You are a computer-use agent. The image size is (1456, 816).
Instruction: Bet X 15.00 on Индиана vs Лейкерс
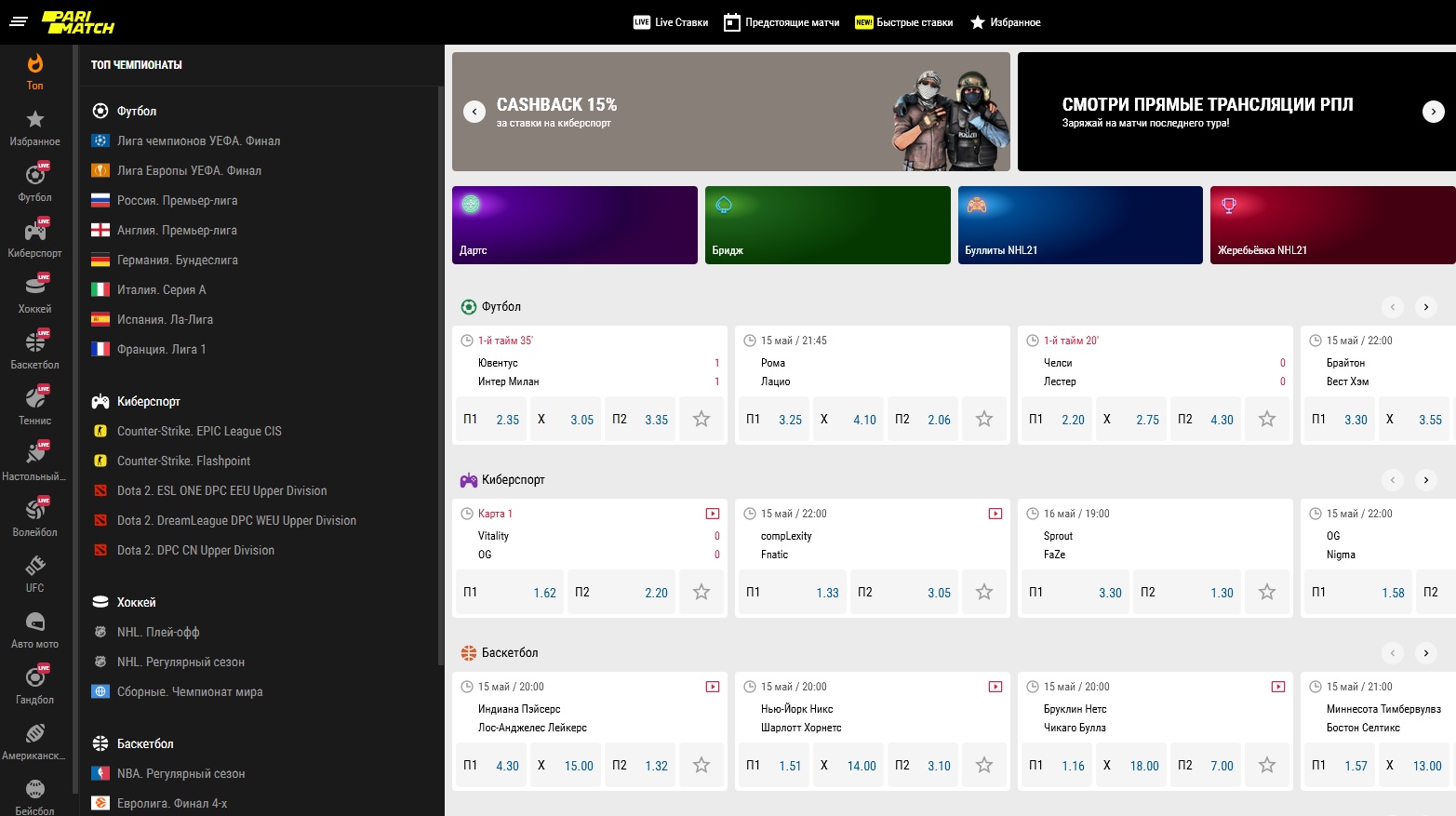click(x=566, y=766)
